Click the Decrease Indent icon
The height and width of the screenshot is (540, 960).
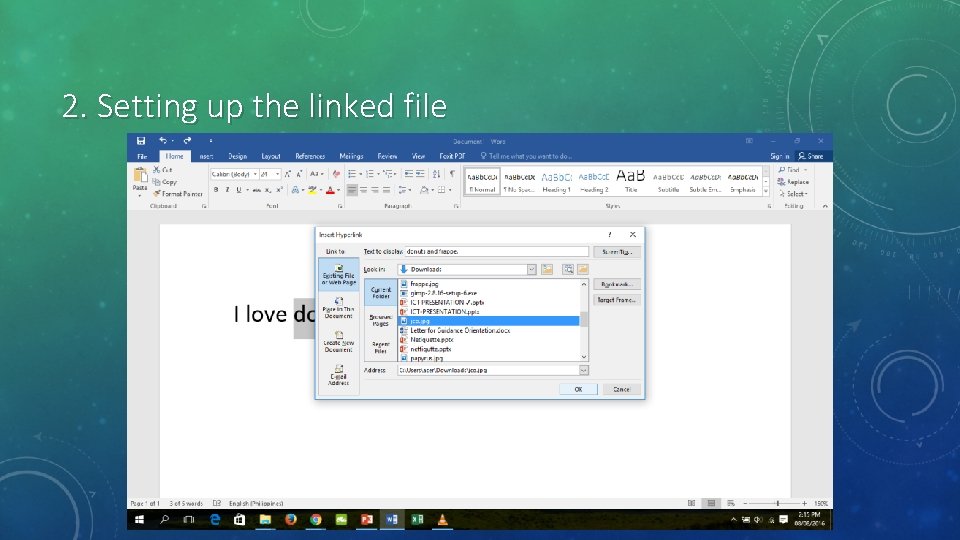click(x=408, y=174)
